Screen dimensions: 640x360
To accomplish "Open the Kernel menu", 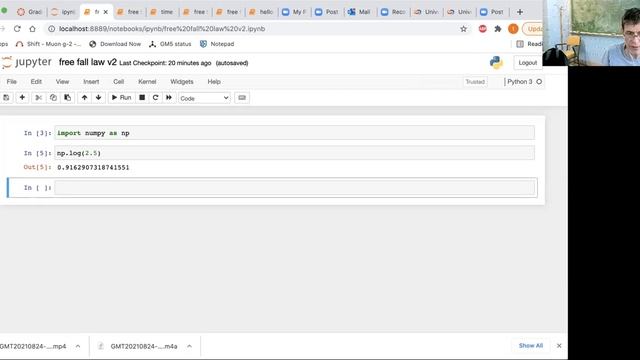I will (147, 82).
